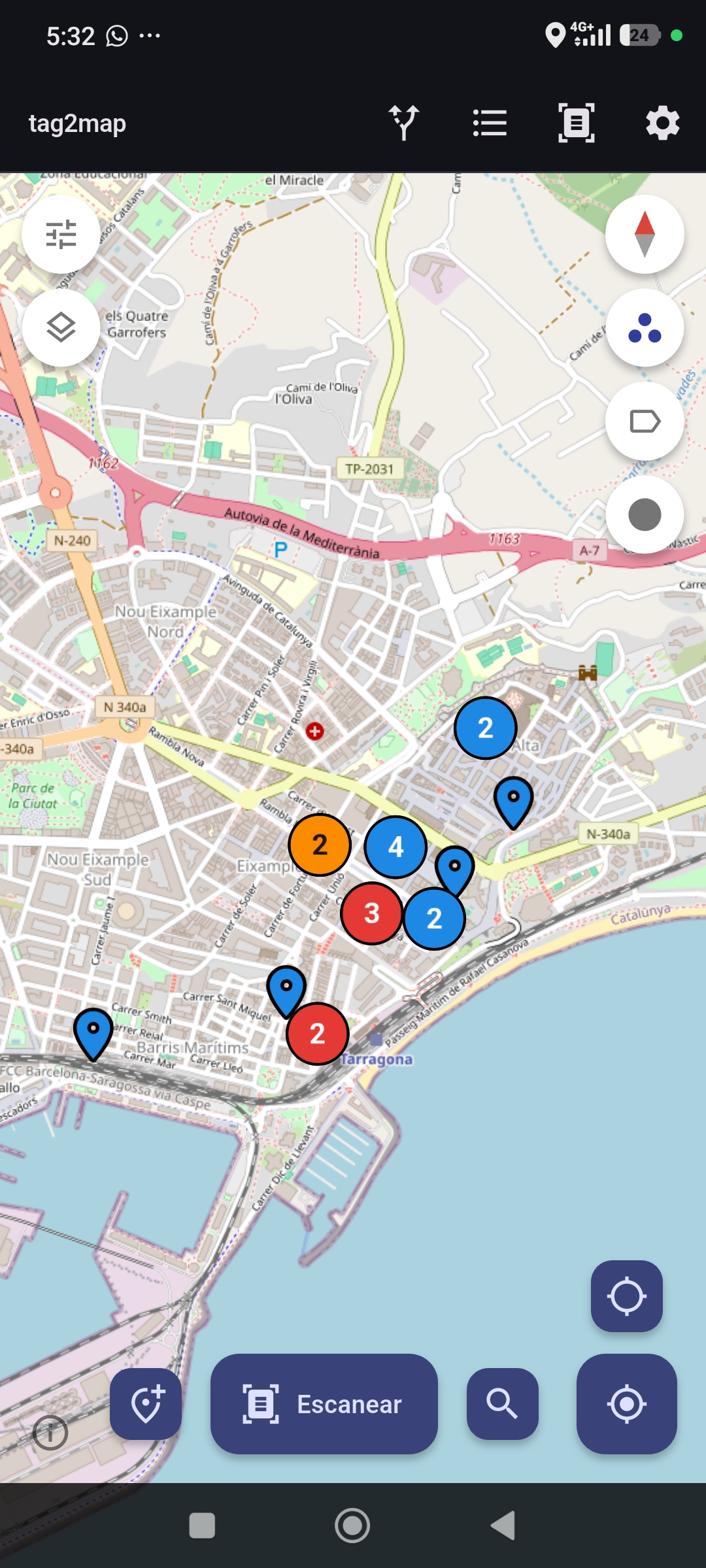Open the tag list view icon
This screenshot has height=1568, width=706.
click(490, 123)
